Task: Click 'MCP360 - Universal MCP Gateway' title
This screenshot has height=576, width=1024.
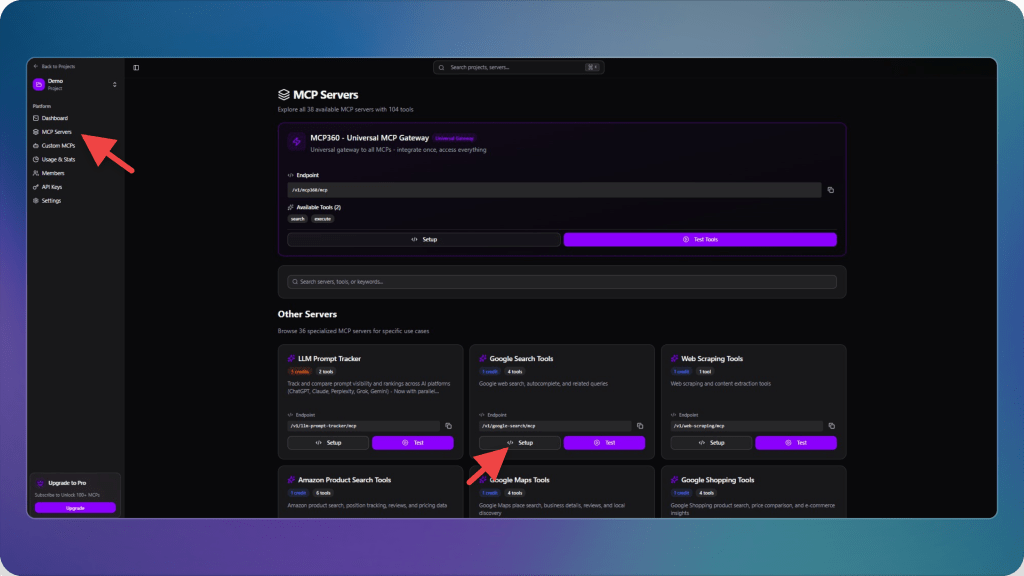Action: coord(370,138)
